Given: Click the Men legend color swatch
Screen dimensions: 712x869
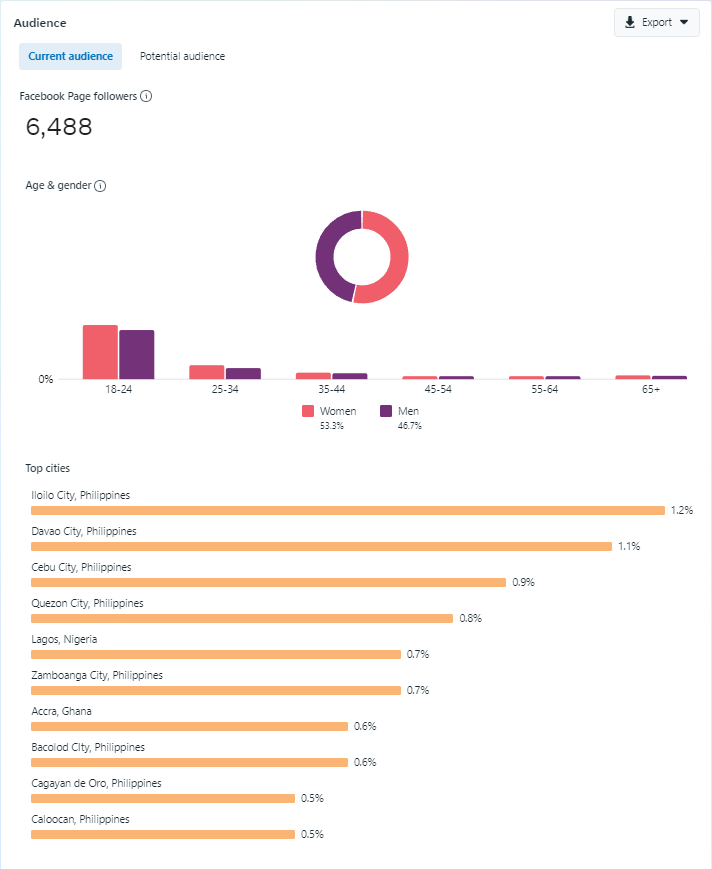Looking at the screenshot, I should (386, 411).
